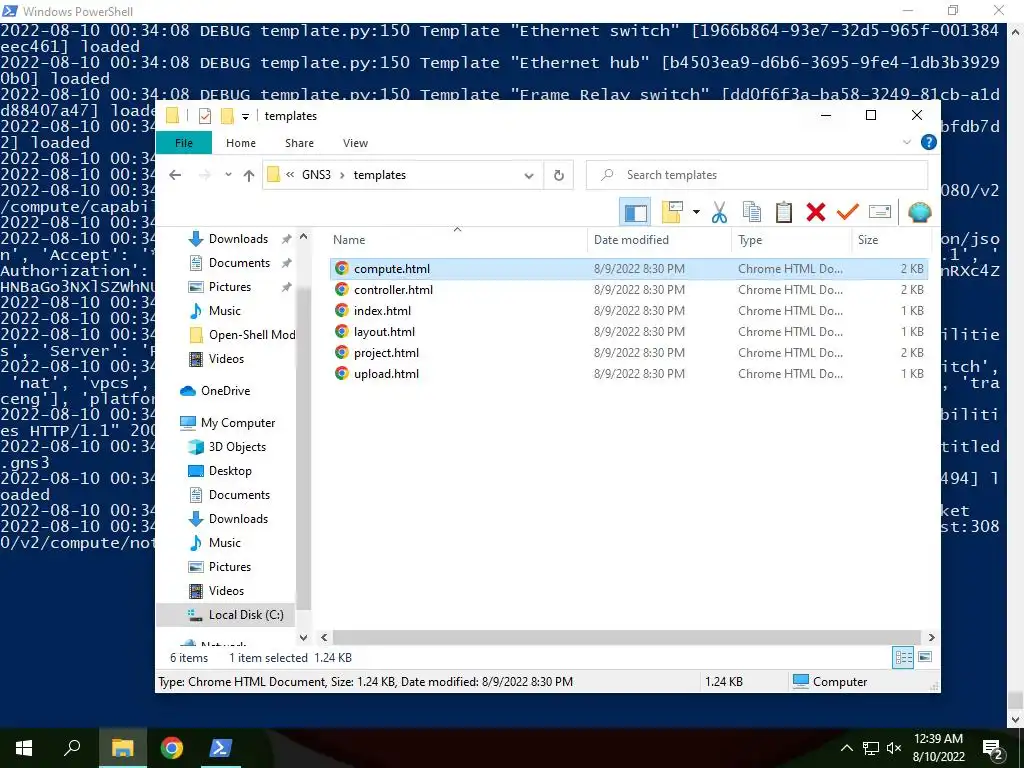Open the folder options toolbar icon
1024x768 pixels.
672,212
